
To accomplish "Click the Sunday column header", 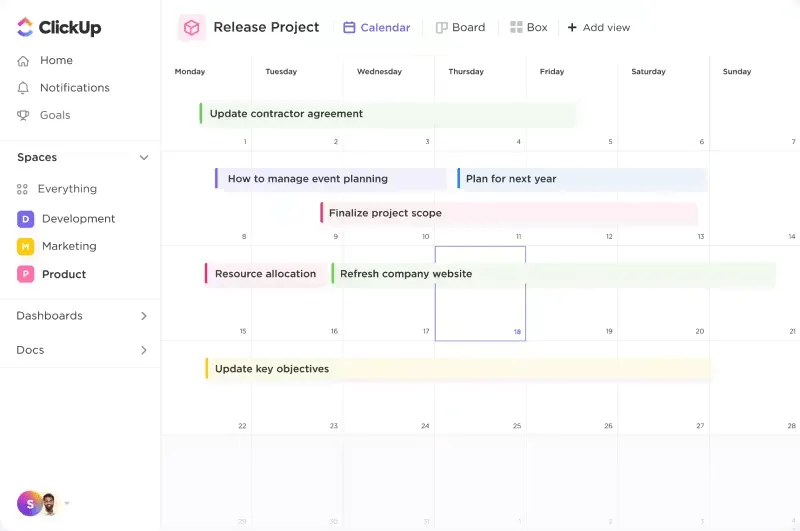I will pos(737,72).
